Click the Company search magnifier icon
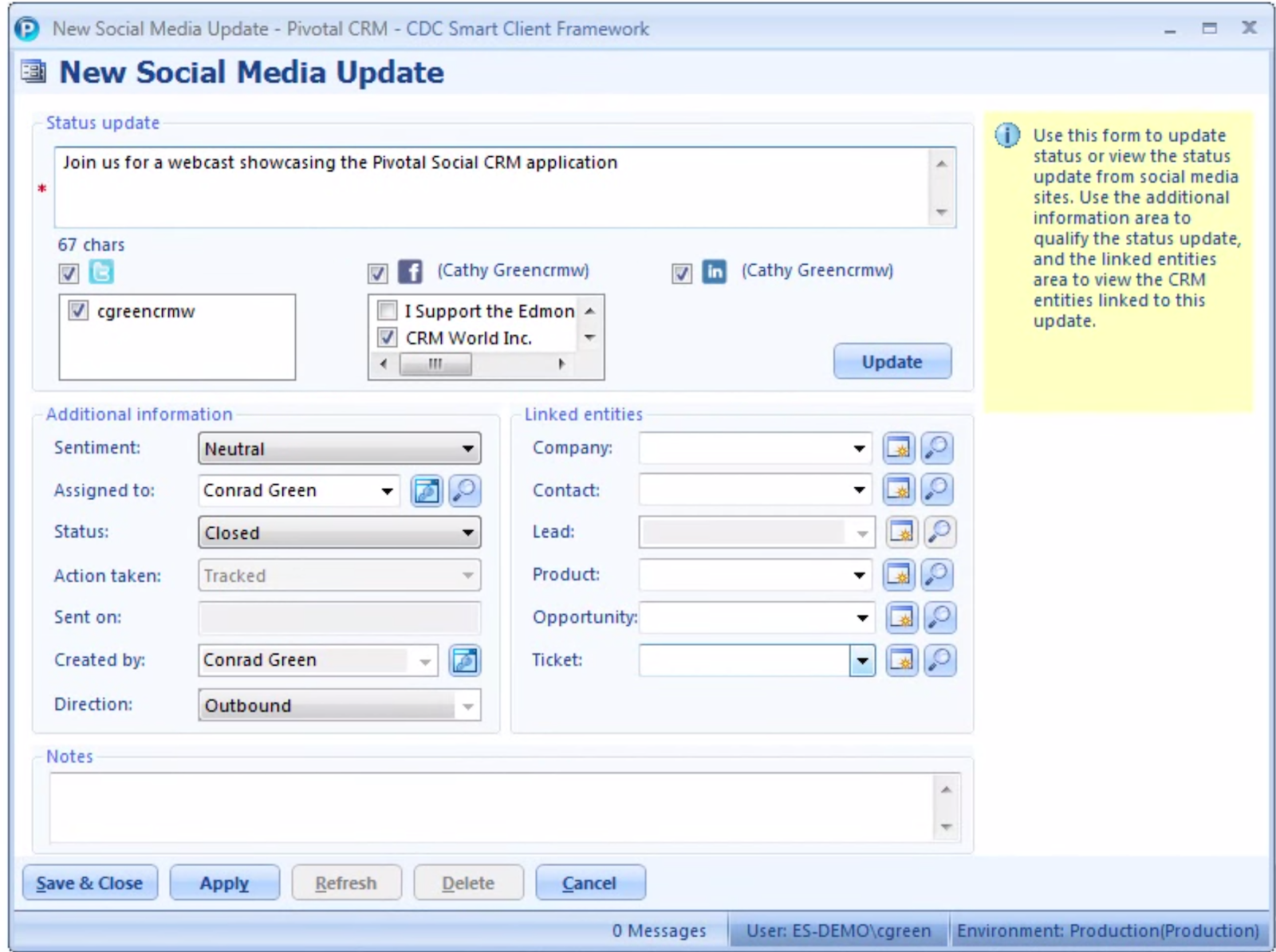 tap(936, 448)
